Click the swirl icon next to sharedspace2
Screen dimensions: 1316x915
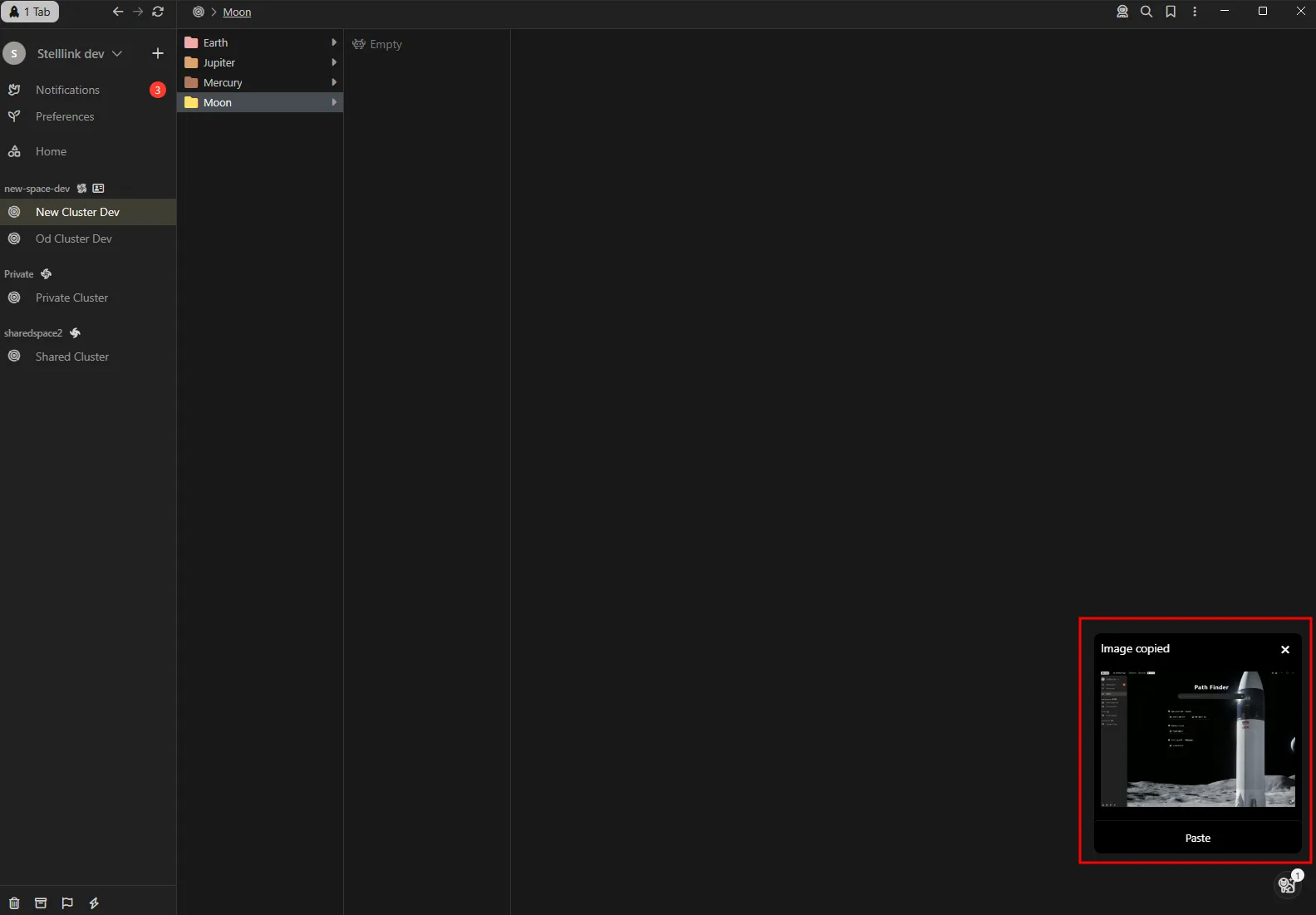click(76, 333)
